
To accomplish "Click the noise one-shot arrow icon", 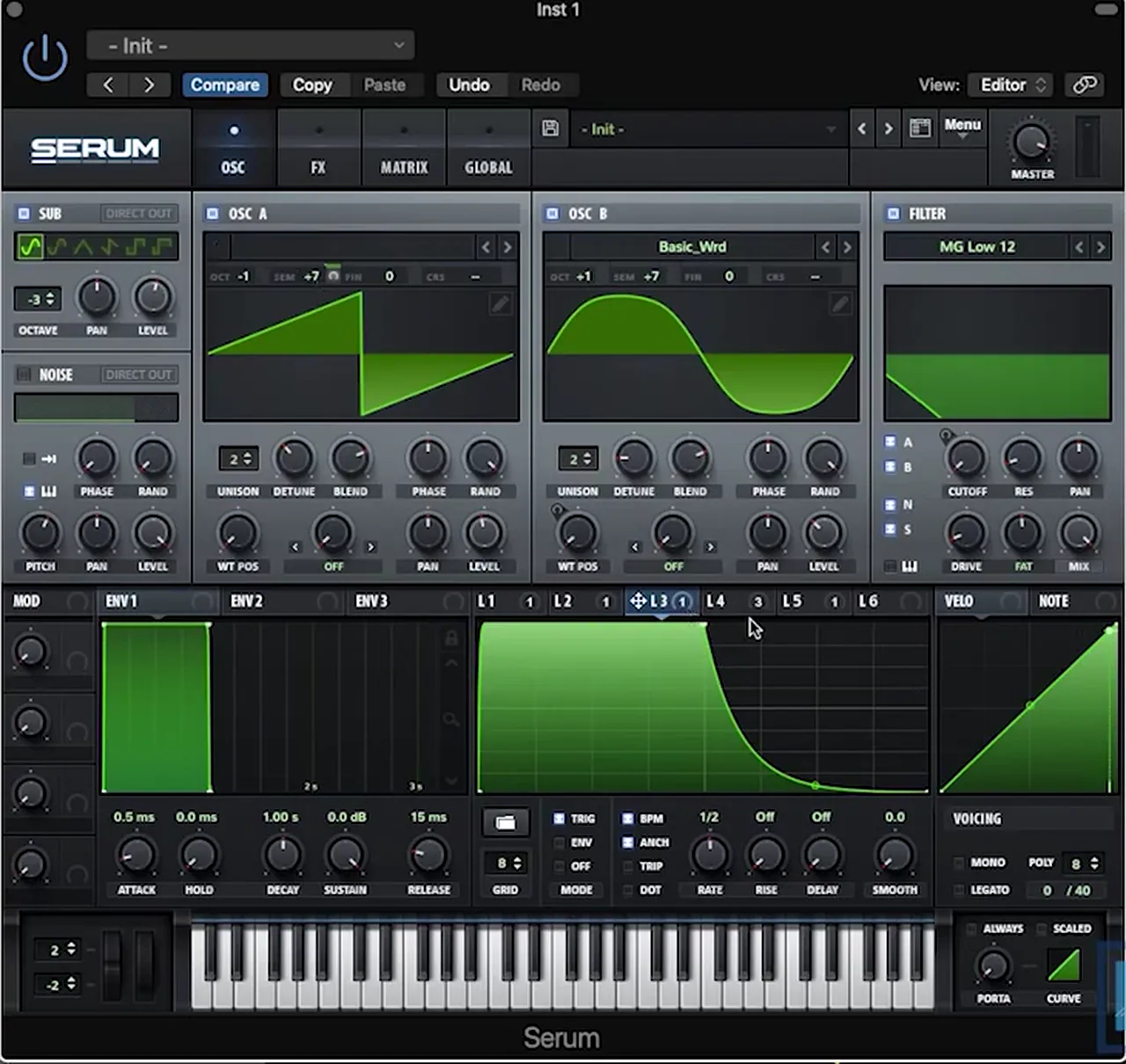I will pyautogui.click(x=48, y=459).
